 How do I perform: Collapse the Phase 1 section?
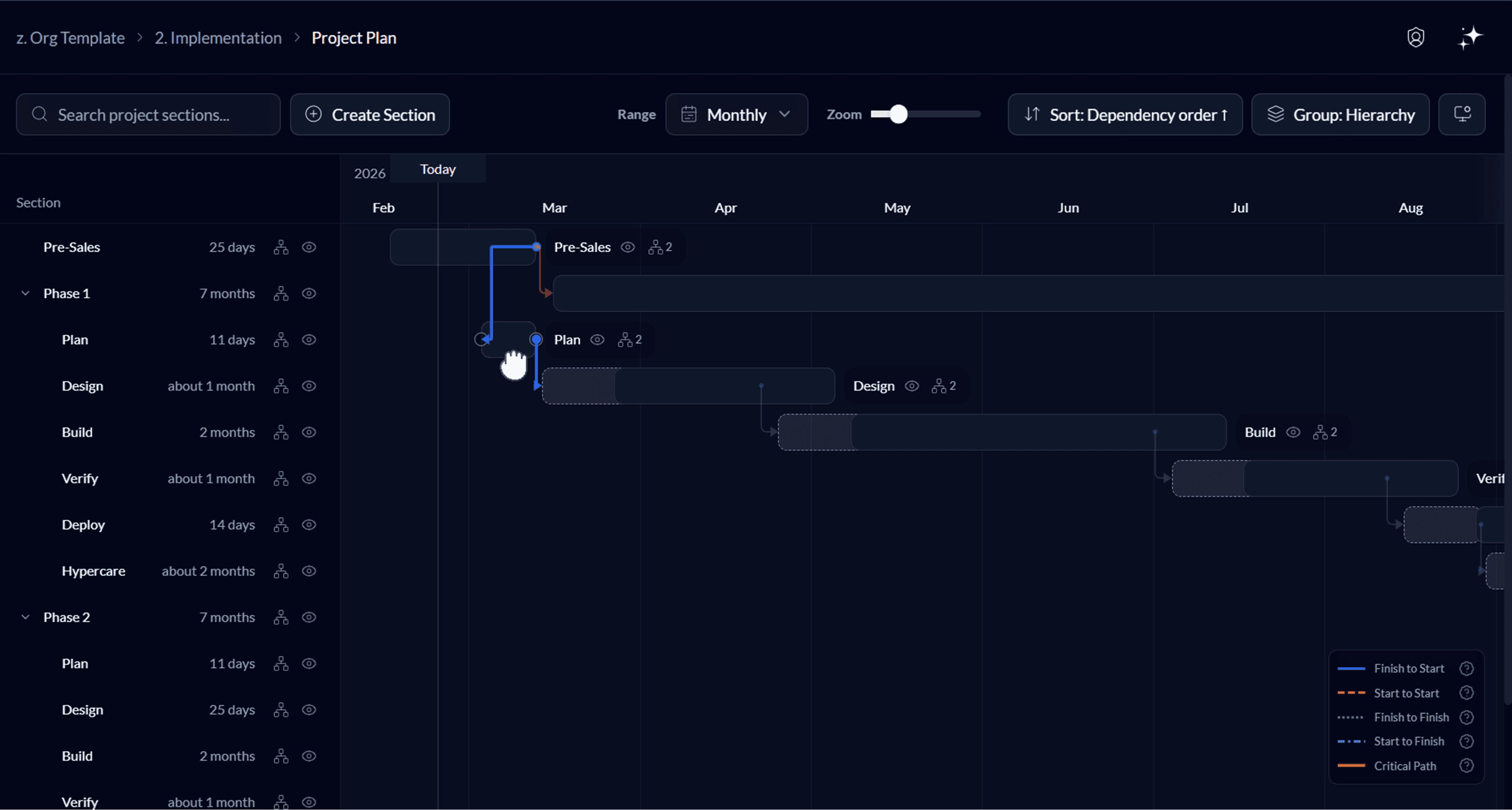pos(25,293)
